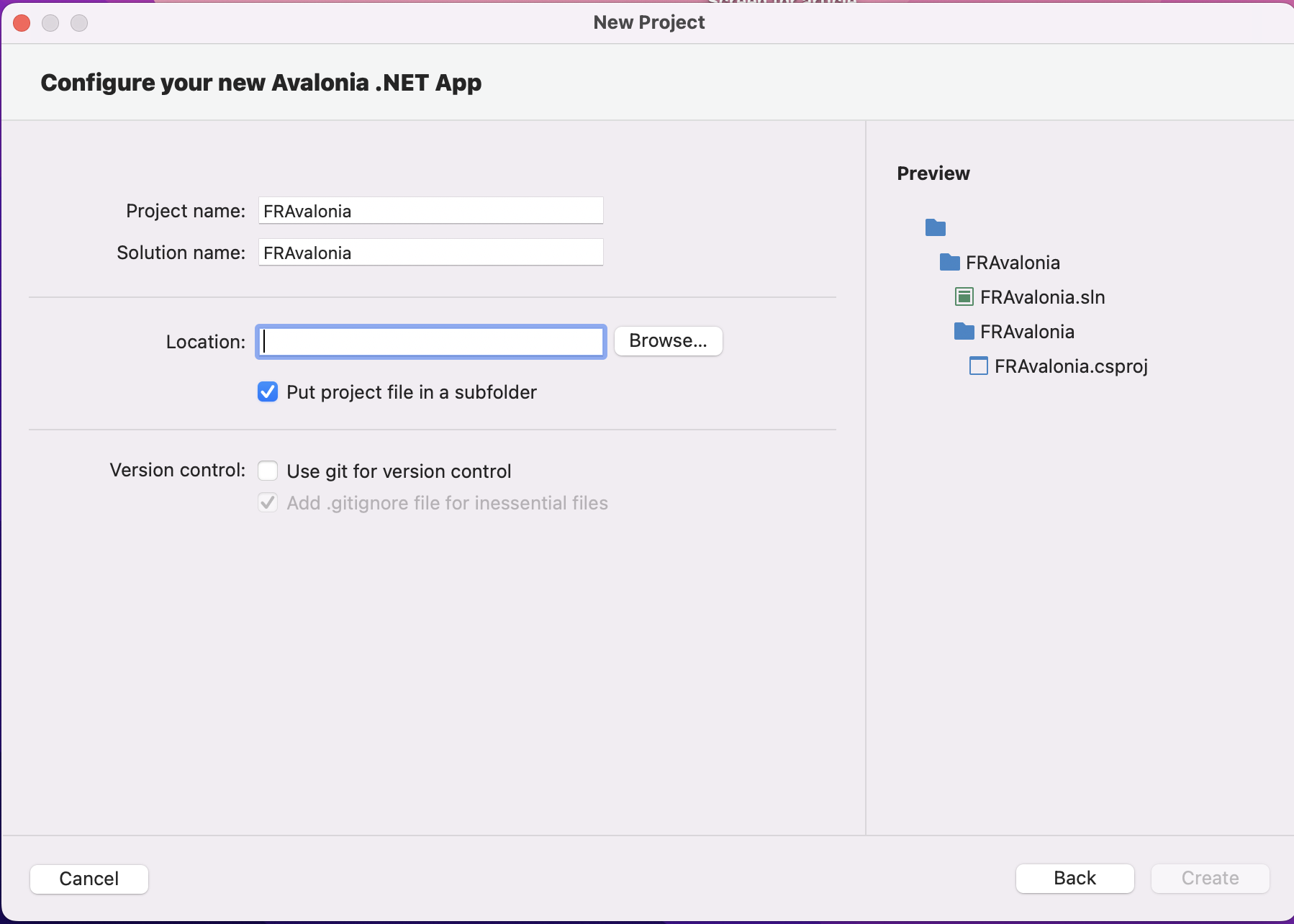Image resolution: width=1294 pixels, height=924 pixels.
Task: Click Add .gitignore file checkbox
Action: pos(268,502)
